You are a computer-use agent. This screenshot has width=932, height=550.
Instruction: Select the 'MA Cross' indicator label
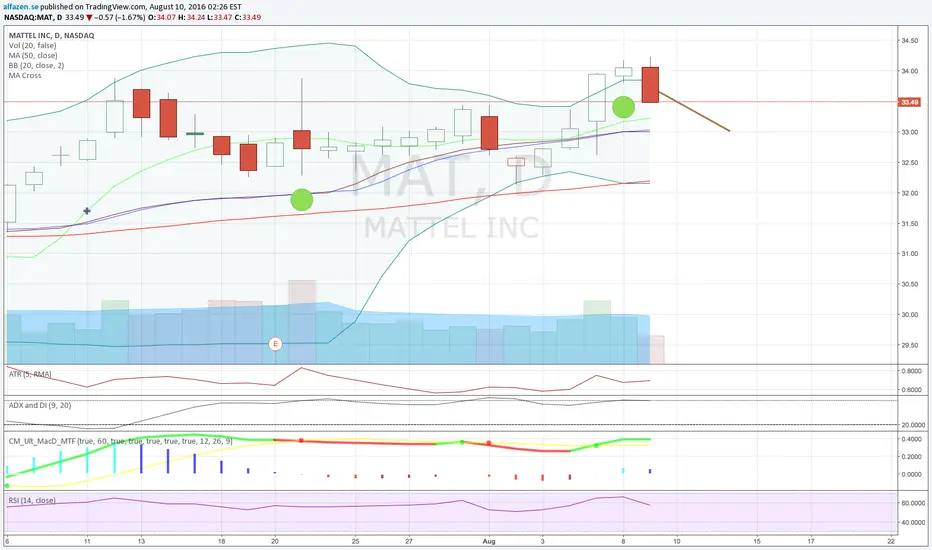[25, 76]
